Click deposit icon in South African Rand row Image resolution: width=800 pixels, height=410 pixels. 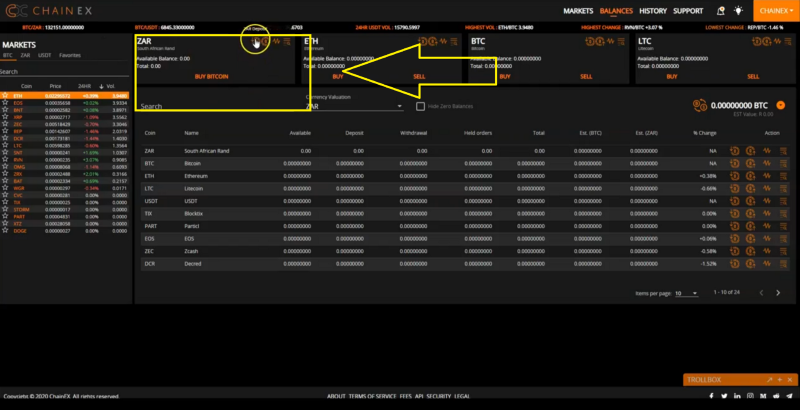(735, 151)
